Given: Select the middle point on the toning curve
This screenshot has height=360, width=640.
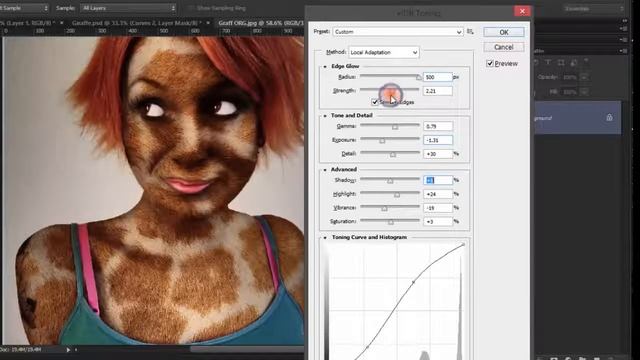Looking at the screenshot, I should (x=413, y=282).
